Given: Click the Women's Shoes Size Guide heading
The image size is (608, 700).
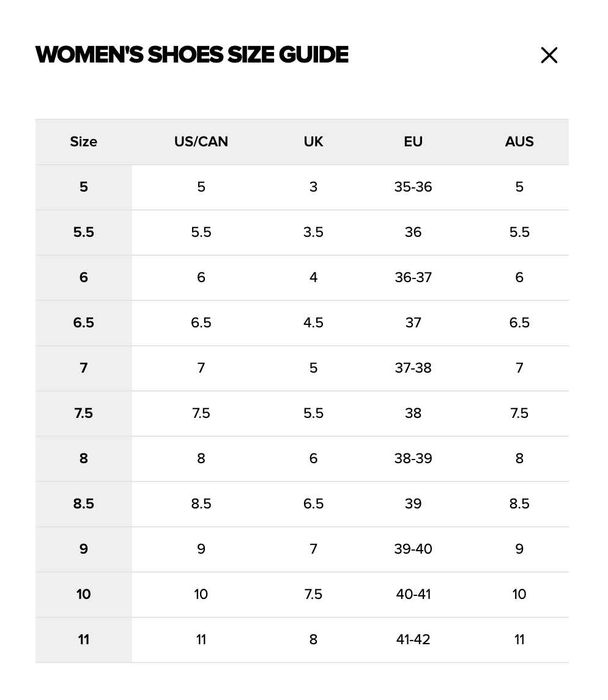Looking at the screenshot, I should (x=192, y=55).
